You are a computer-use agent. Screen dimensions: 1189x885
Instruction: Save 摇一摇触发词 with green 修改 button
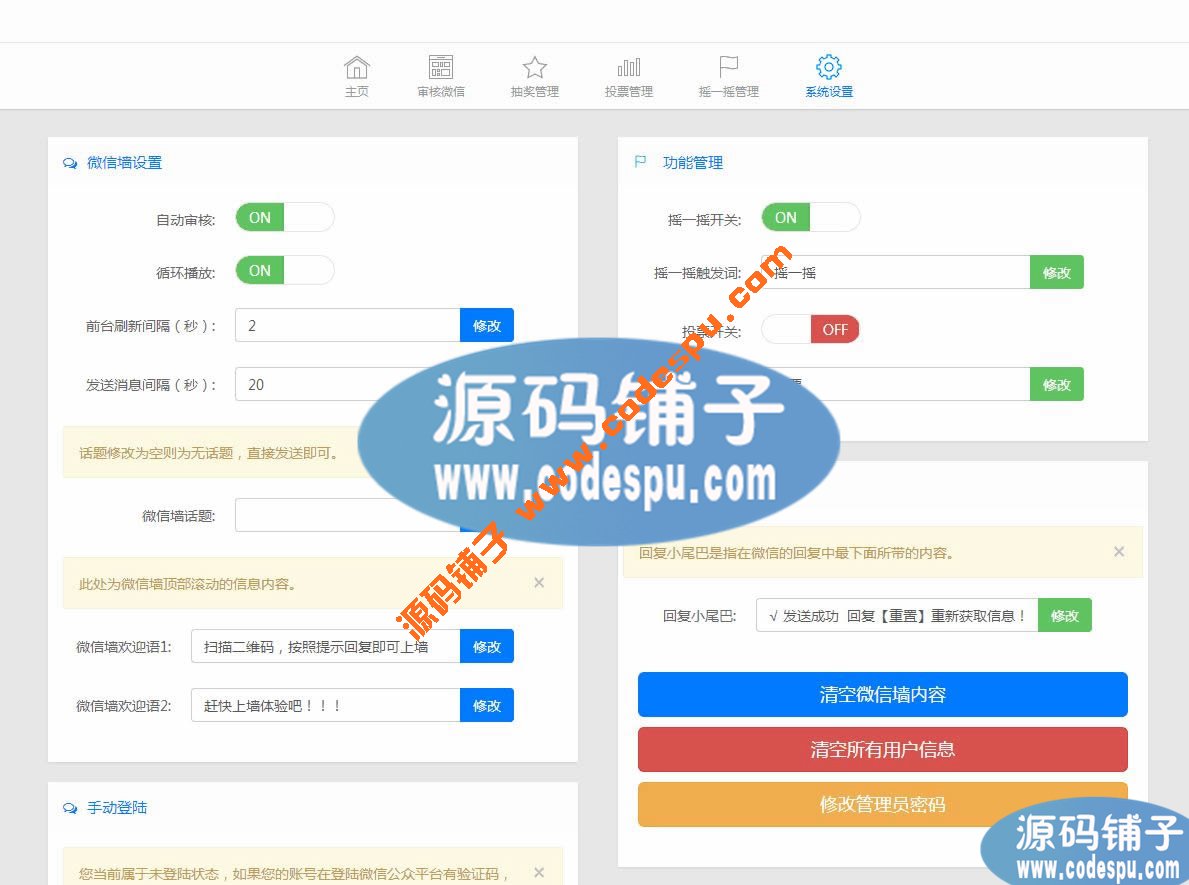point(1056,272)
